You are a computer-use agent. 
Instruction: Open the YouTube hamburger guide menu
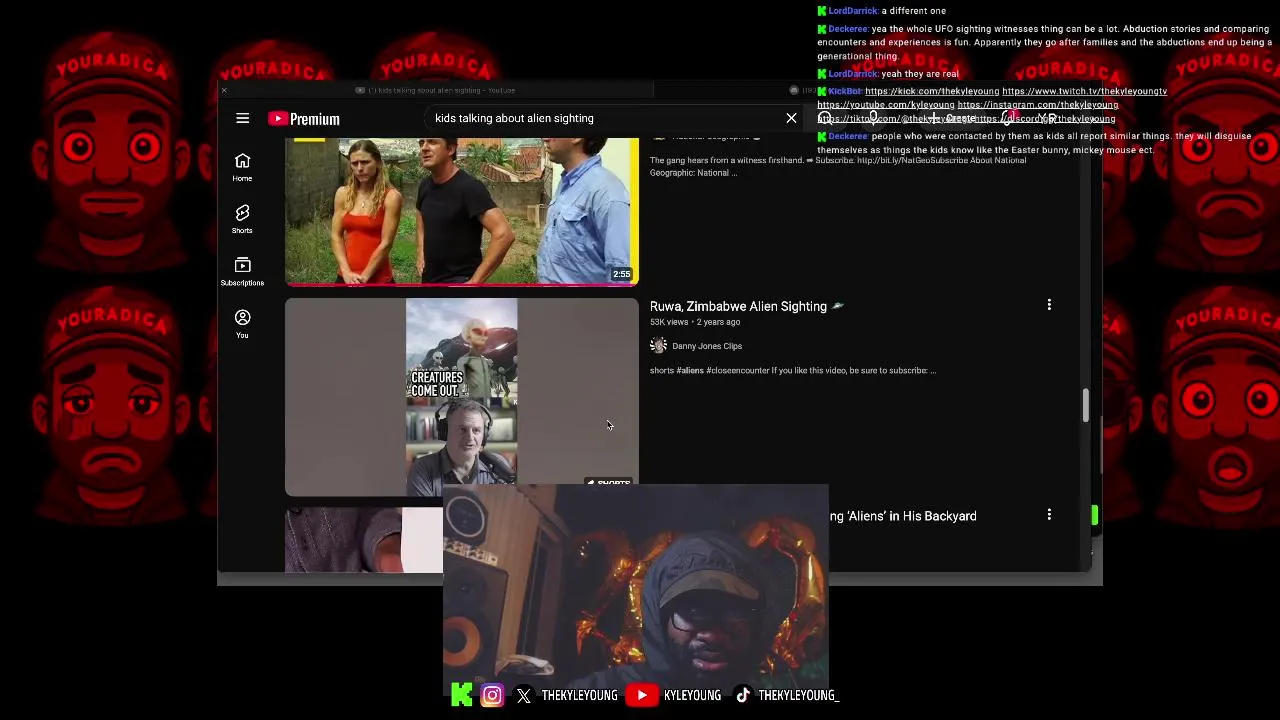point(242,118)
